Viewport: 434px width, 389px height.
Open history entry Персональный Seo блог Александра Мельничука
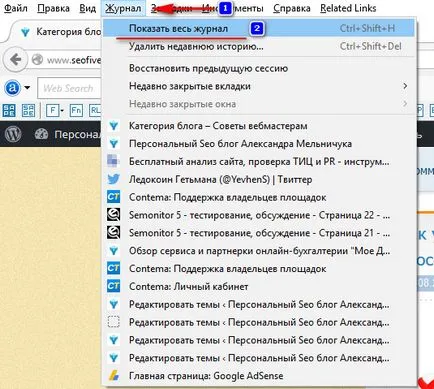259,144
